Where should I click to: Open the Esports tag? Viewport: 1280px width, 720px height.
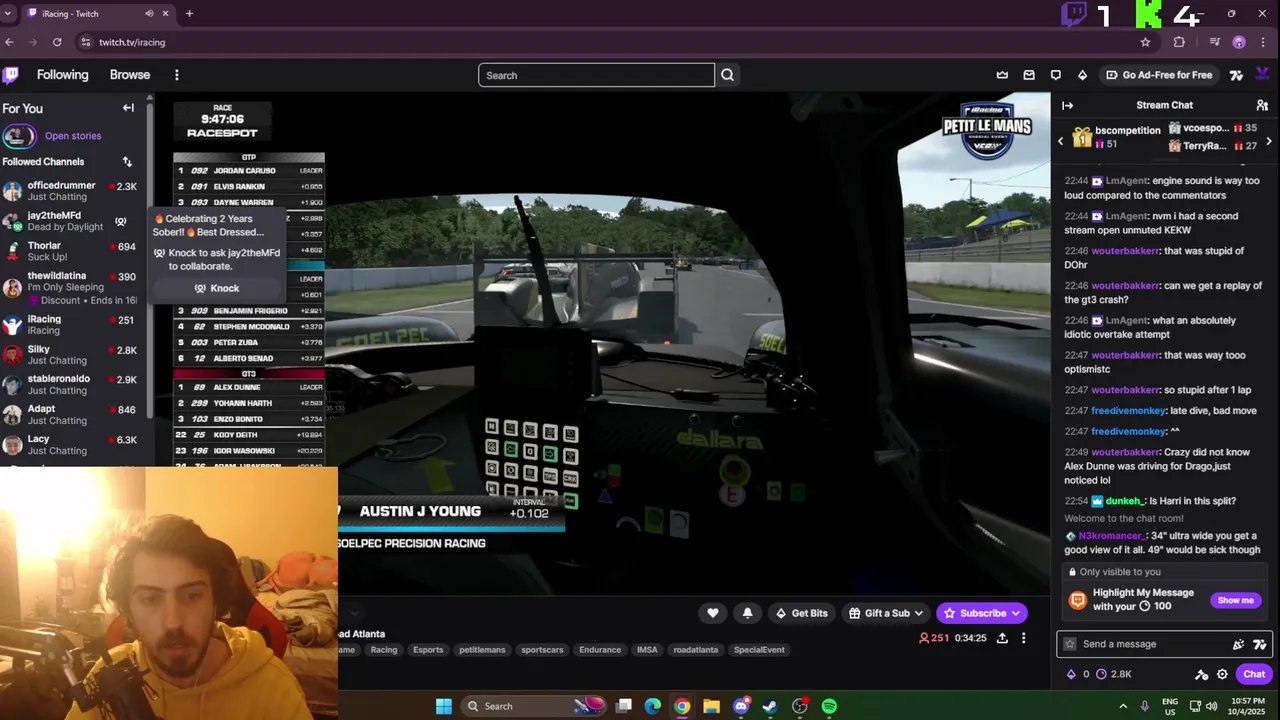pyautogui.click(x=428, y=650)
